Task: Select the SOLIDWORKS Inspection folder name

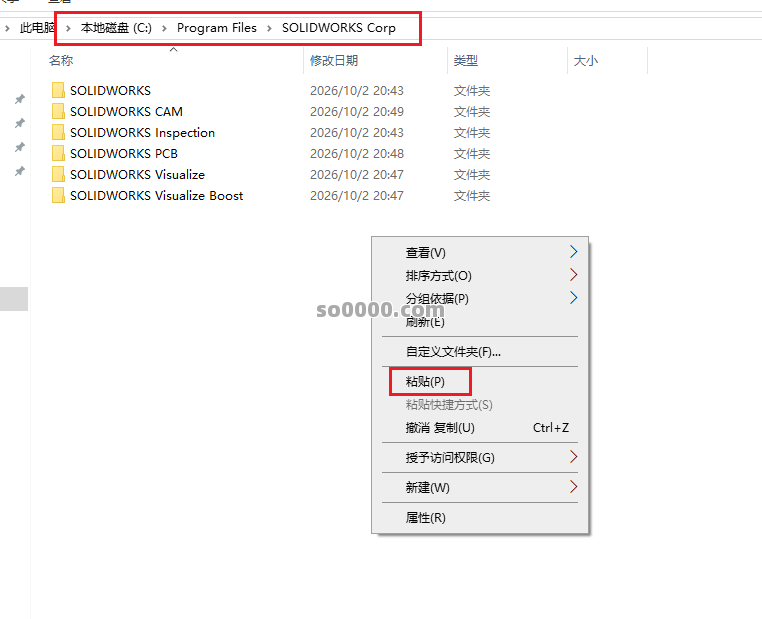Action: (x=142, y=132)
